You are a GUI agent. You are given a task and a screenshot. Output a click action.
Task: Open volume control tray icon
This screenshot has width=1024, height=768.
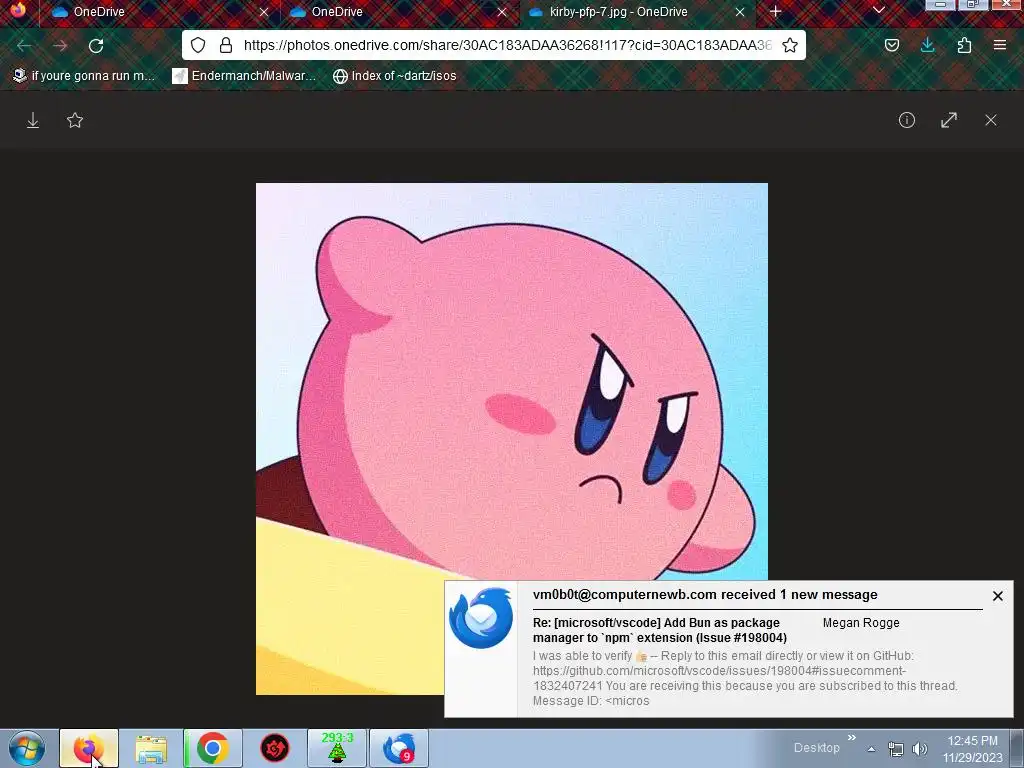(920, 749)
